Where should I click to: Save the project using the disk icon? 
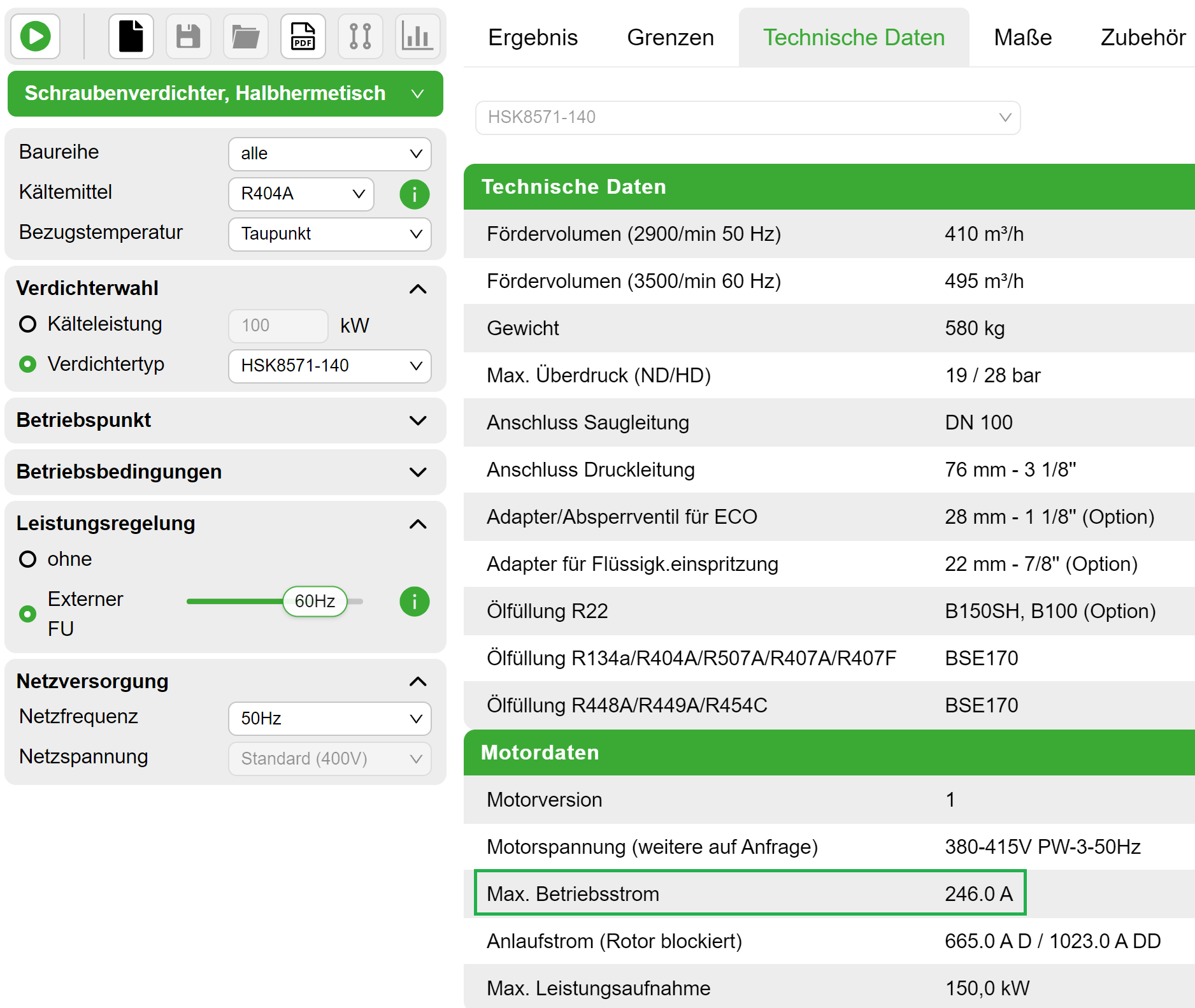coord(188,36)
